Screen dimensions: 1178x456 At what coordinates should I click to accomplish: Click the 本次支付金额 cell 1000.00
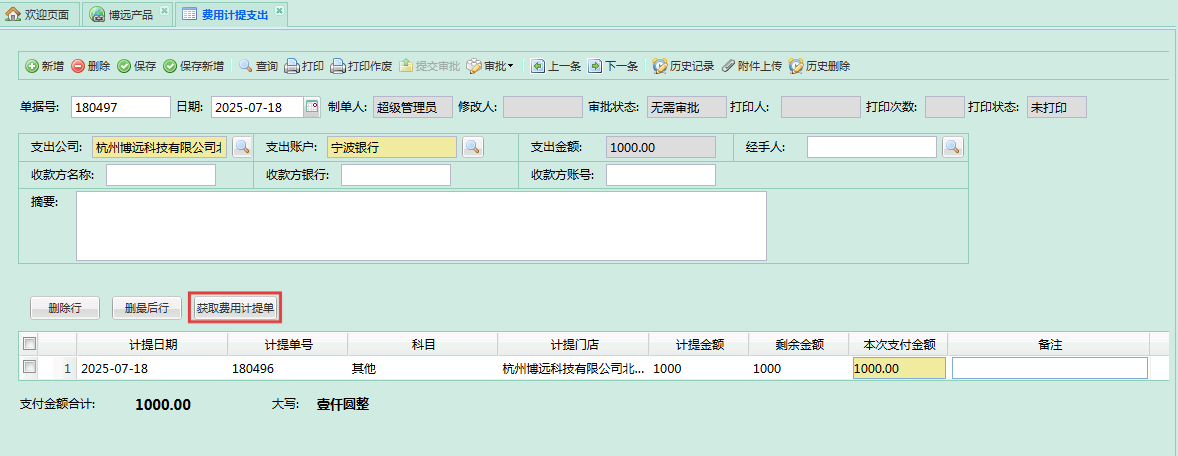point(899,368)
